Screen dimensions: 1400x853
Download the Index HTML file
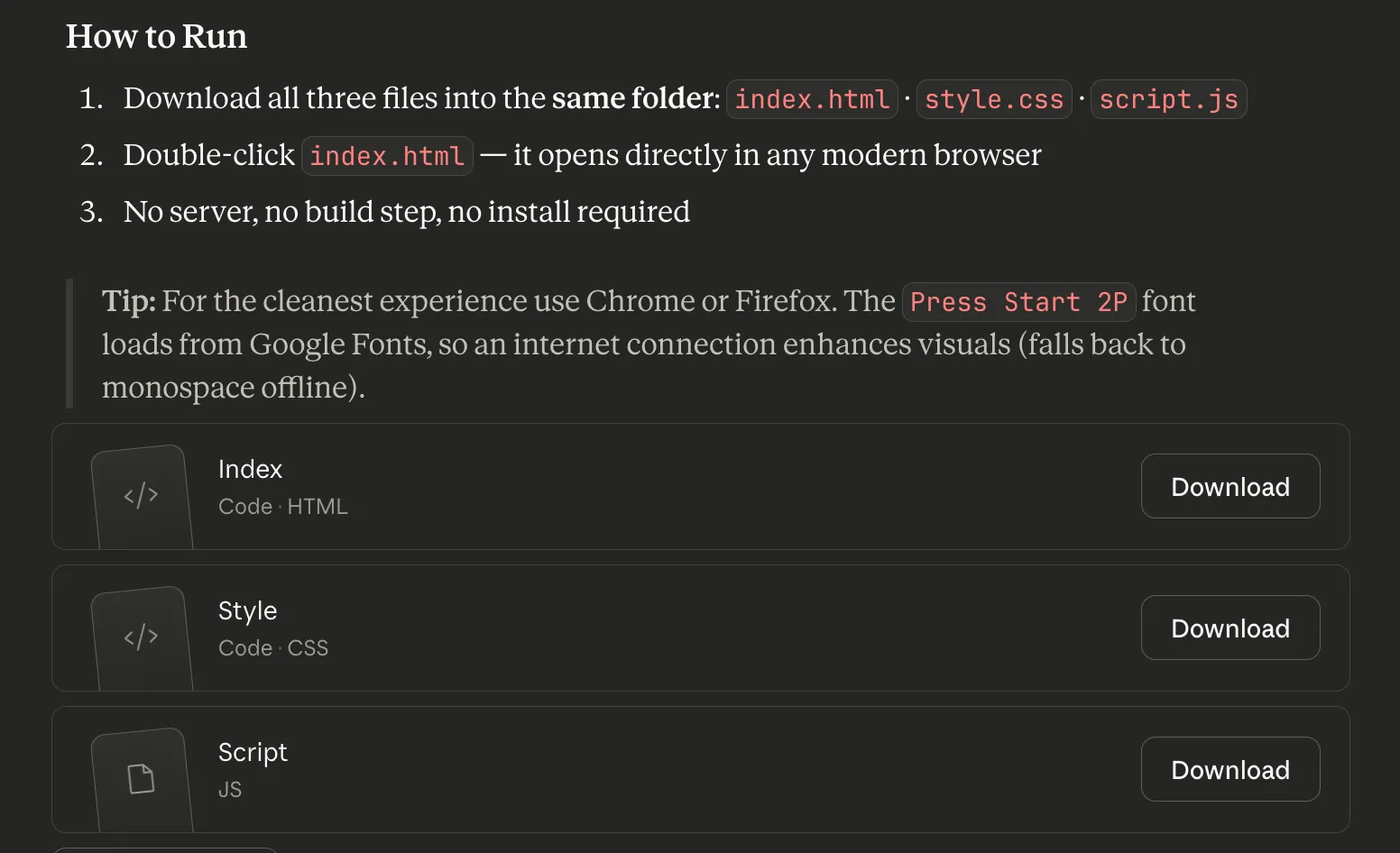click(1230, 486)
